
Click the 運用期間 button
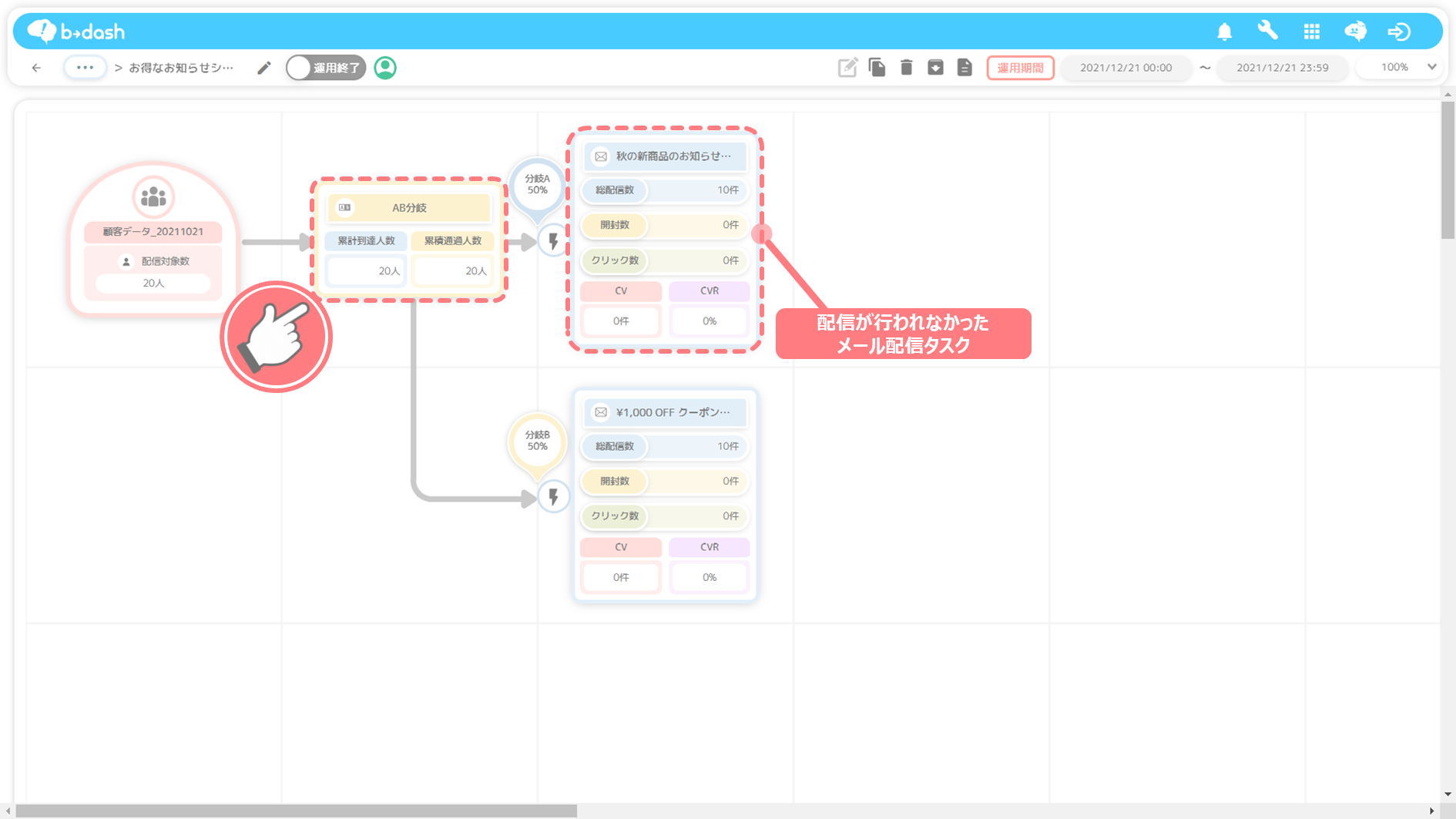(1020, 68)
